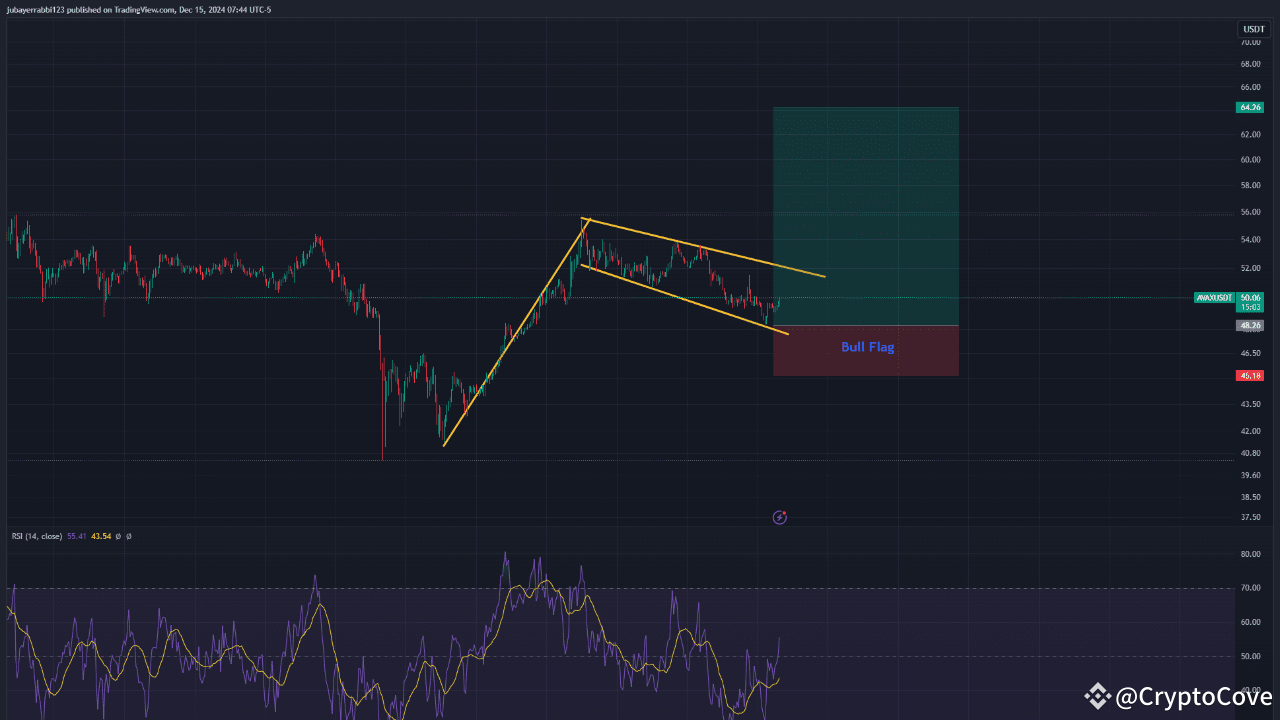The height and width of the screenshot is (720, 1280).
Task: Click the USDT currency badge top right
Action: click(x=1253, y=29)
